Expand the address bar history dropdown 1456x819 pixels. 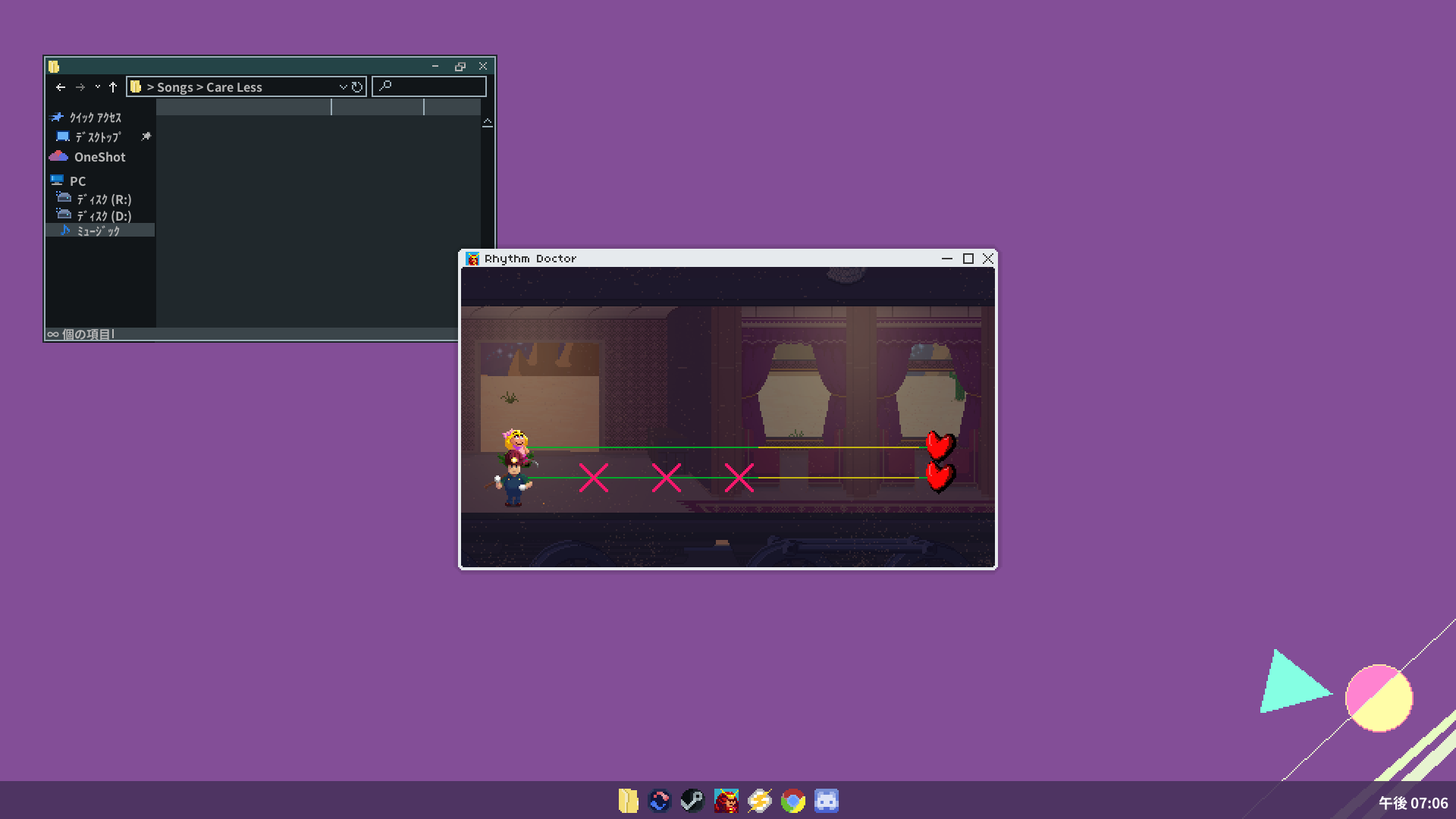click(x=343, y=87)
